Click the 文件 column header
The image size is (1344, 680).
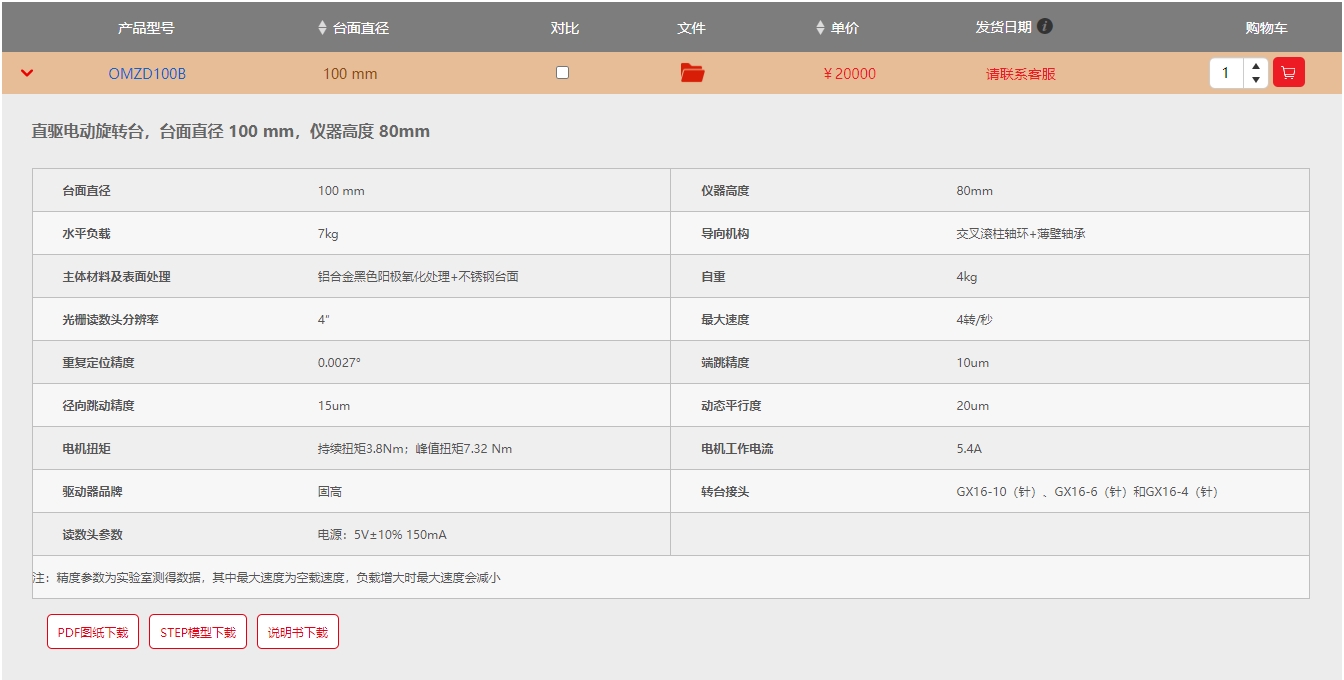[691, 28]
